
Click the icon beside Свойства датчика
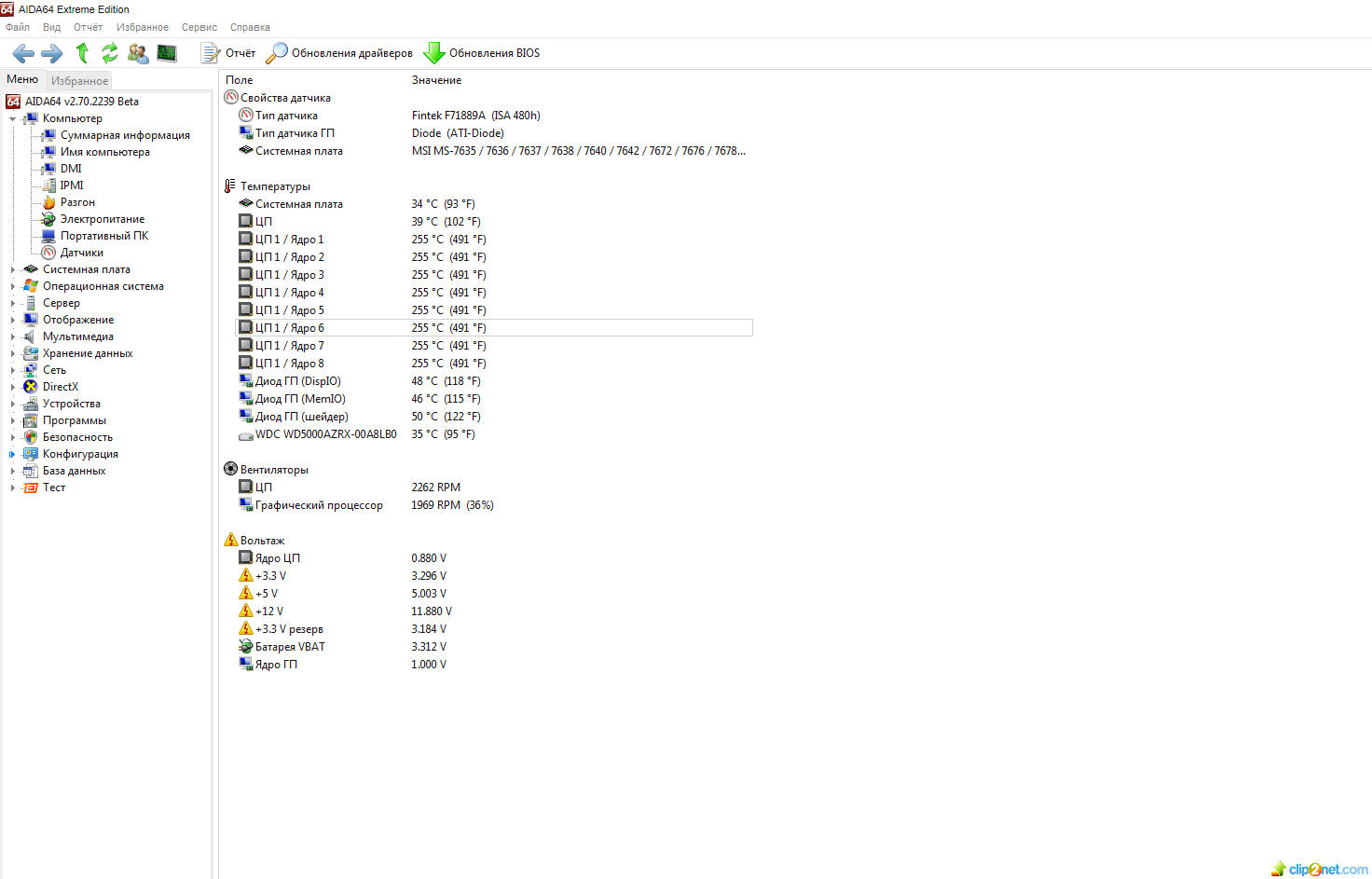click(231, 97)
